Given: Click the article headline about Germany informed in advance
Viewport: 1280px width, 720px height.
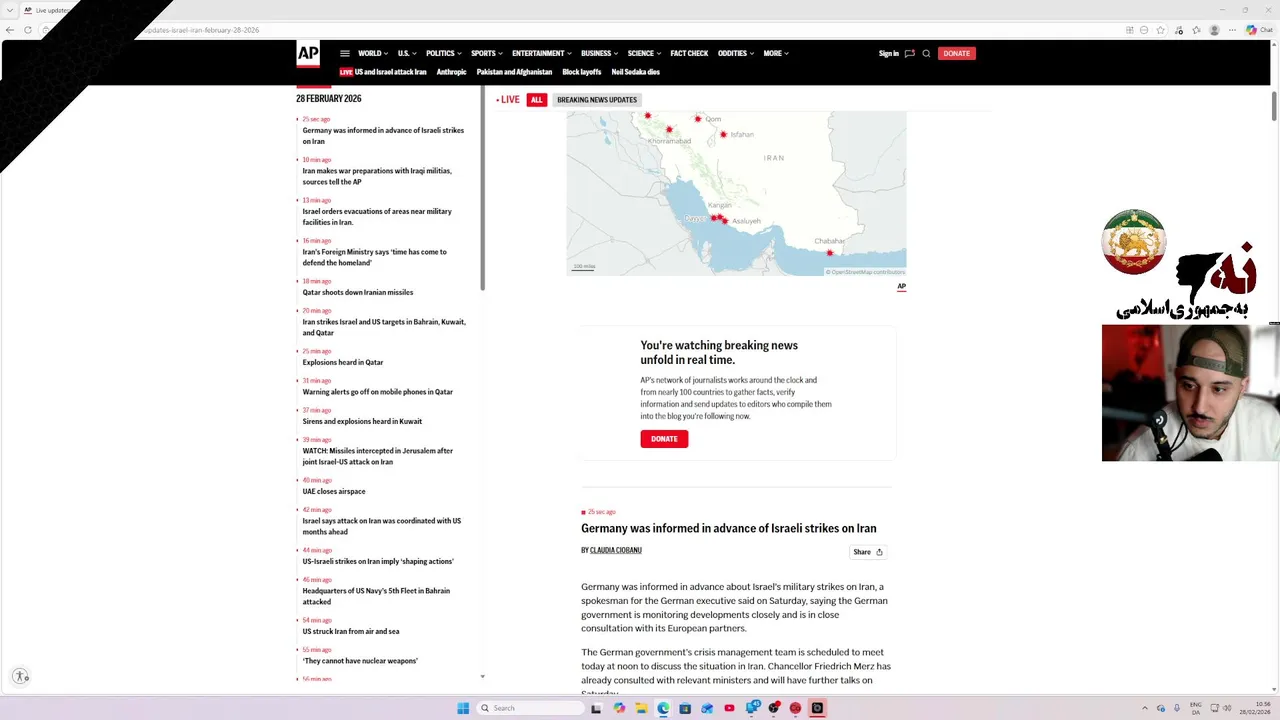Looking at the screenshot, I should pos(729,528).
